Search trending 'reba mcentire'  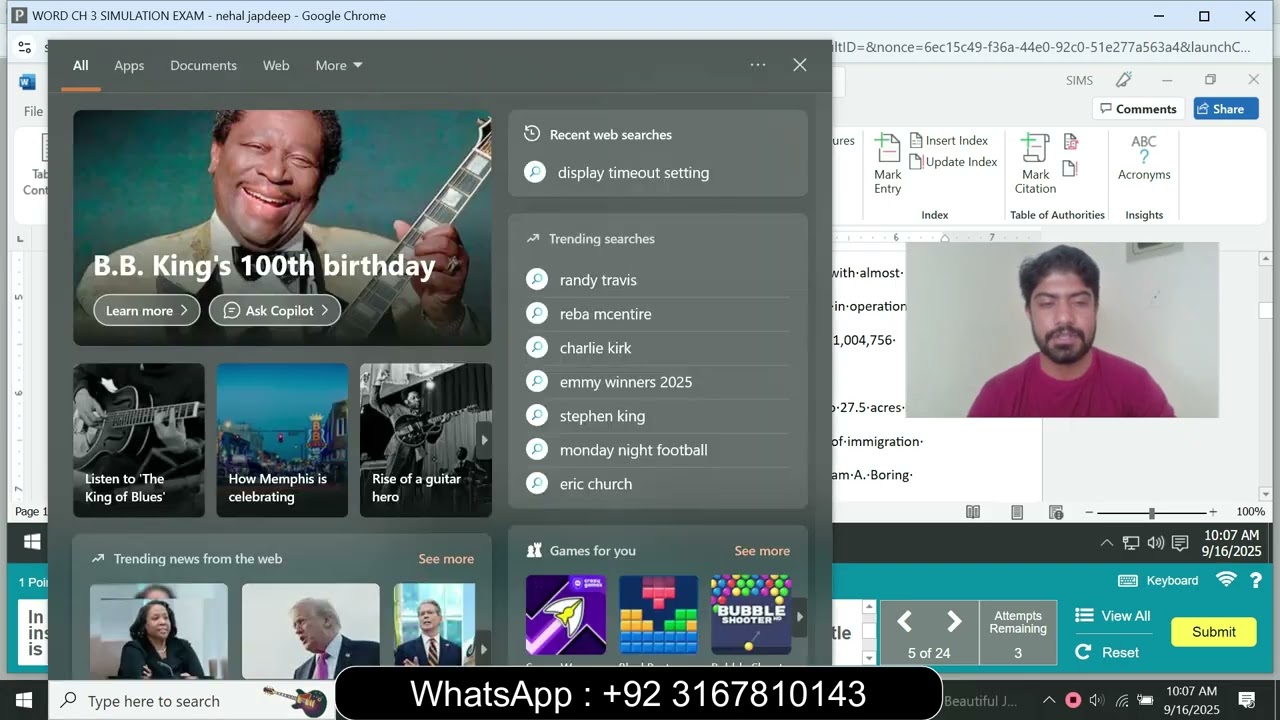(658, 314)
